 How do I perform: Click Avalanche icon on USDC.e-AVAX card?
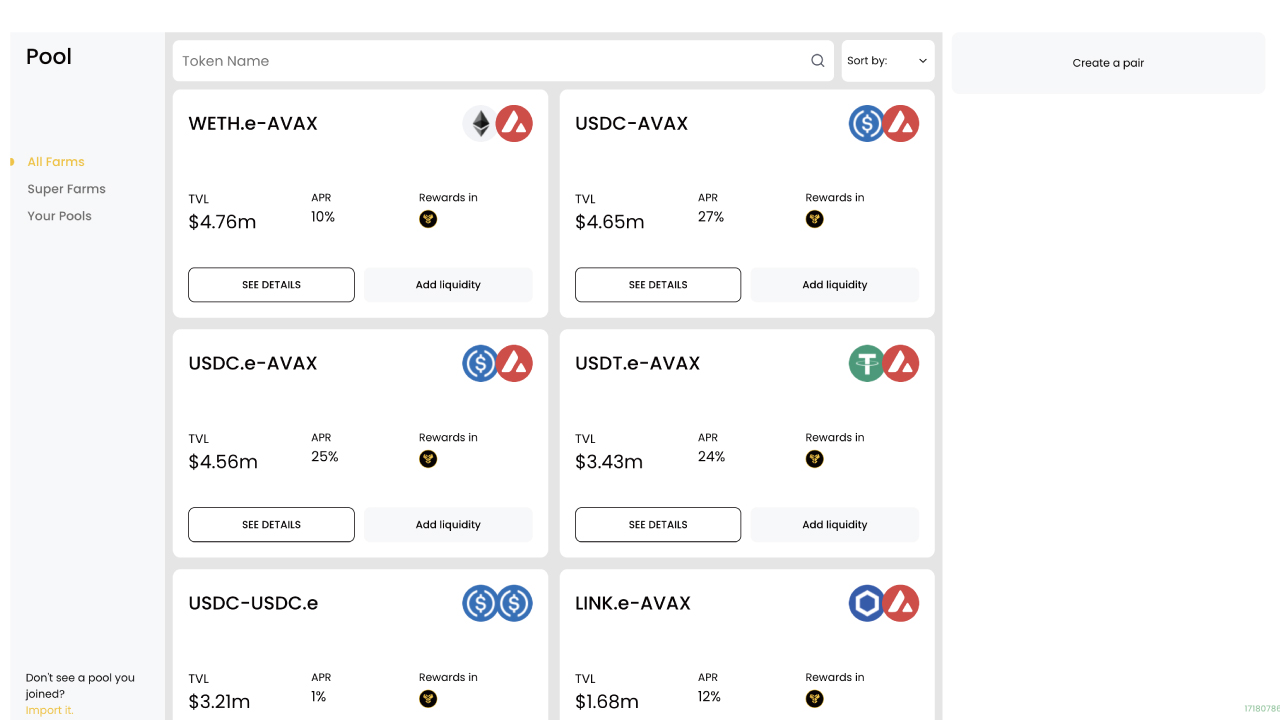(514, 363)
